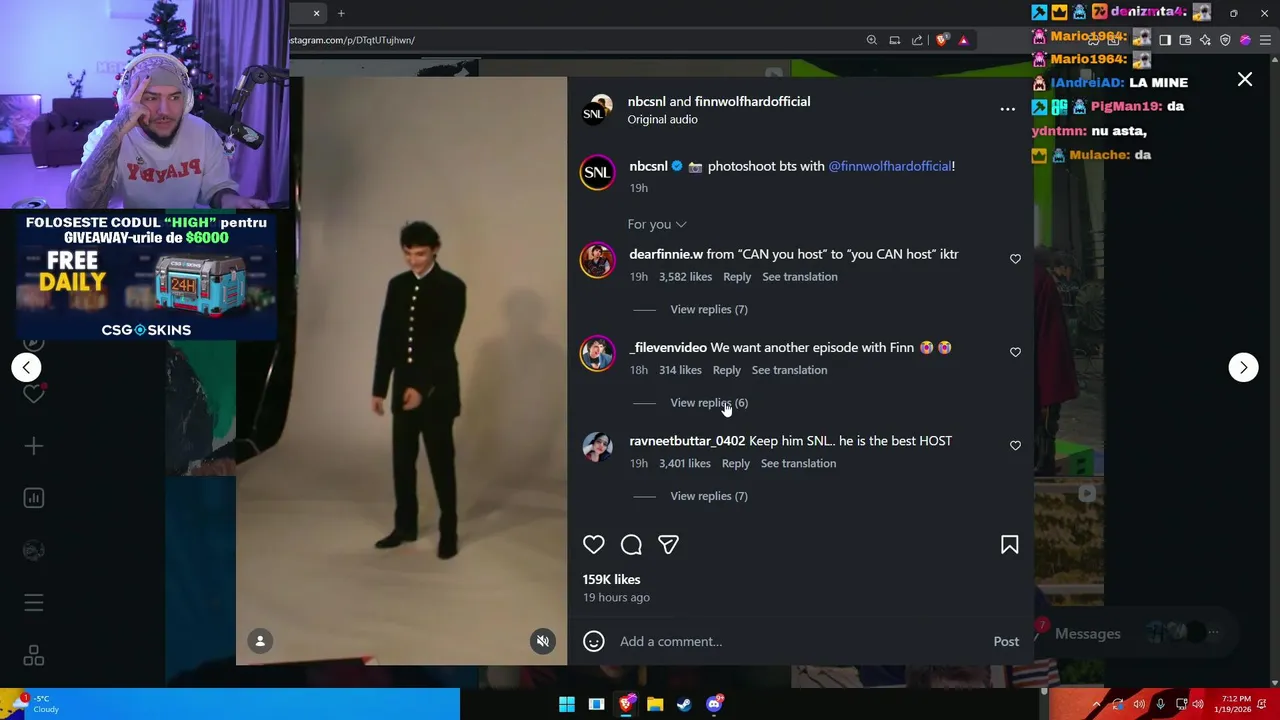Image resolution: width=1280 pixels, height=720 pixels.
Task: Reply to _filevenvideo's comment
Action: tap(727, 370)
